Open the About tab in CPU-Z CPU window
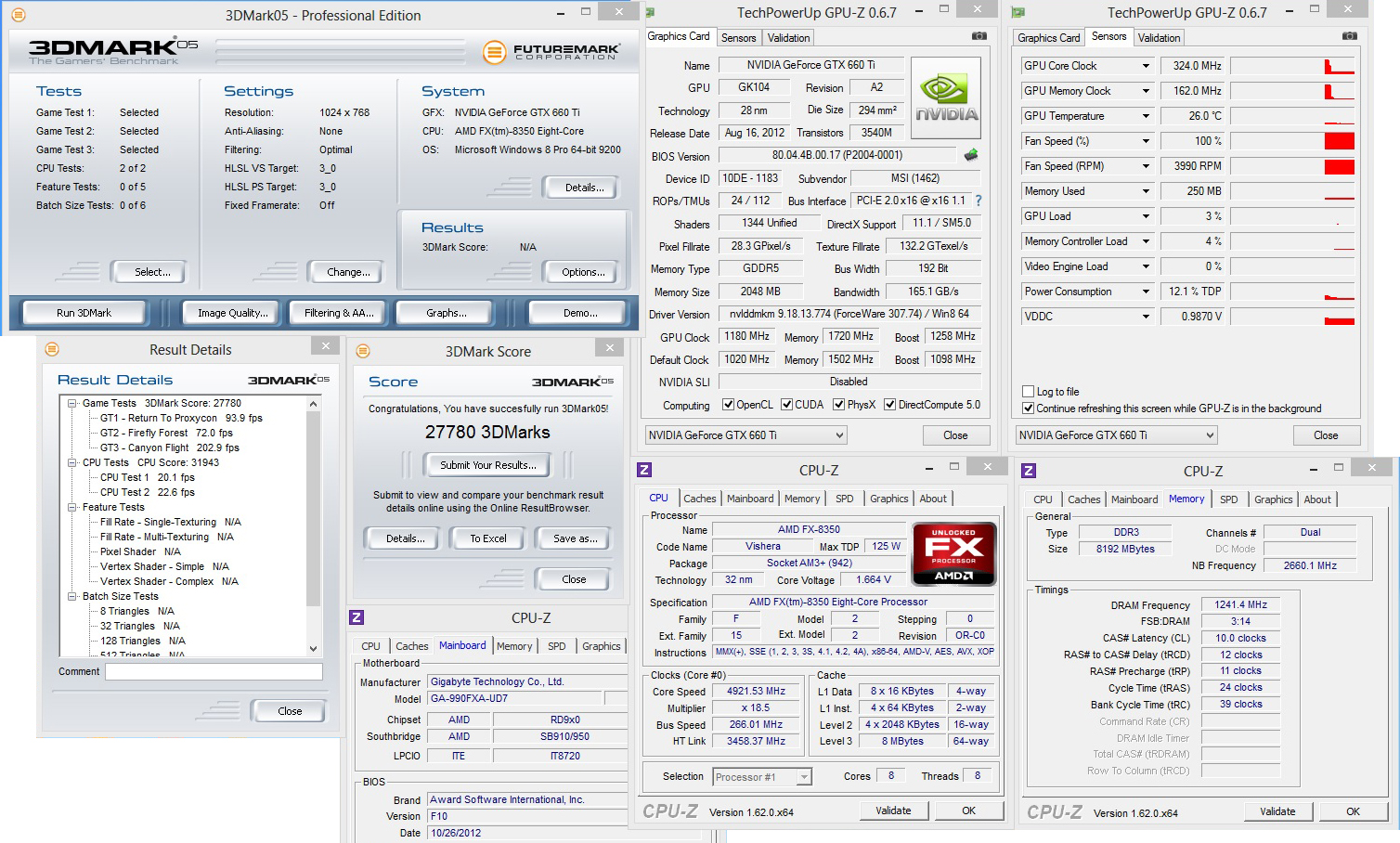This screenshot has width=1400, height=843. 933,499
